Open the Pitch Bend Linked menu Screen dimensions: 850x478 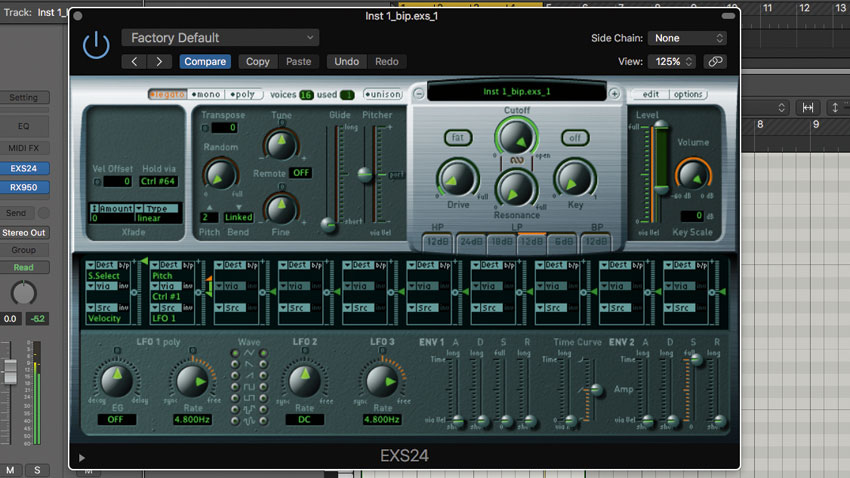point(238,217)
